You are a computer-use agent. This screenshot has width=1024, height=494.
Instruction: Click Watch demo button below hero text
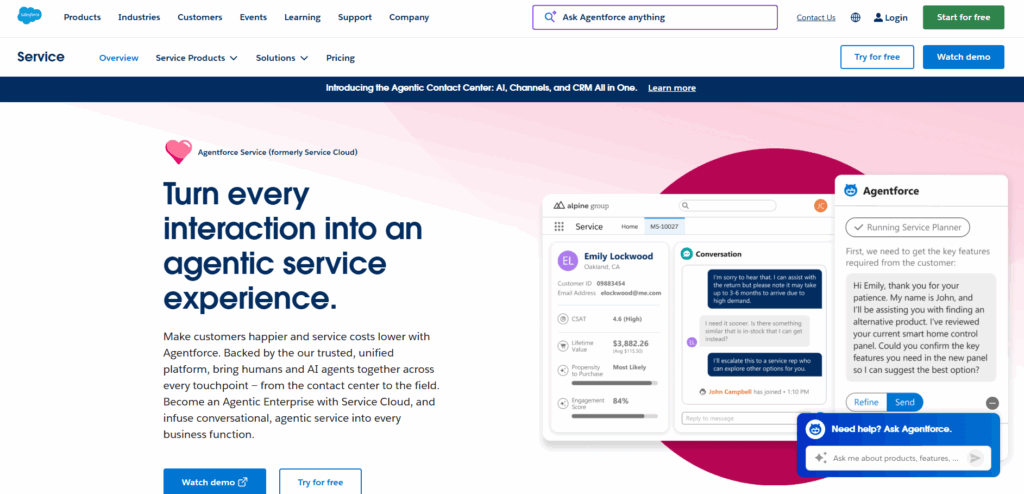pyautogui.click(x=215, y=482)
